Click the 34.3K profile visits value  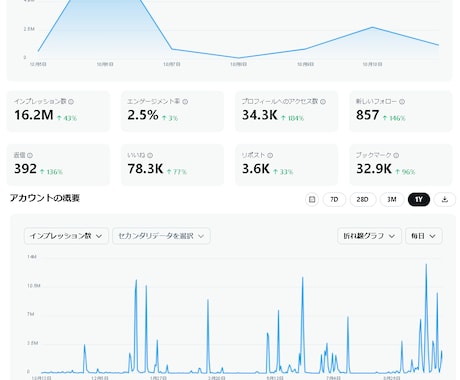click(x=260, y=115)
